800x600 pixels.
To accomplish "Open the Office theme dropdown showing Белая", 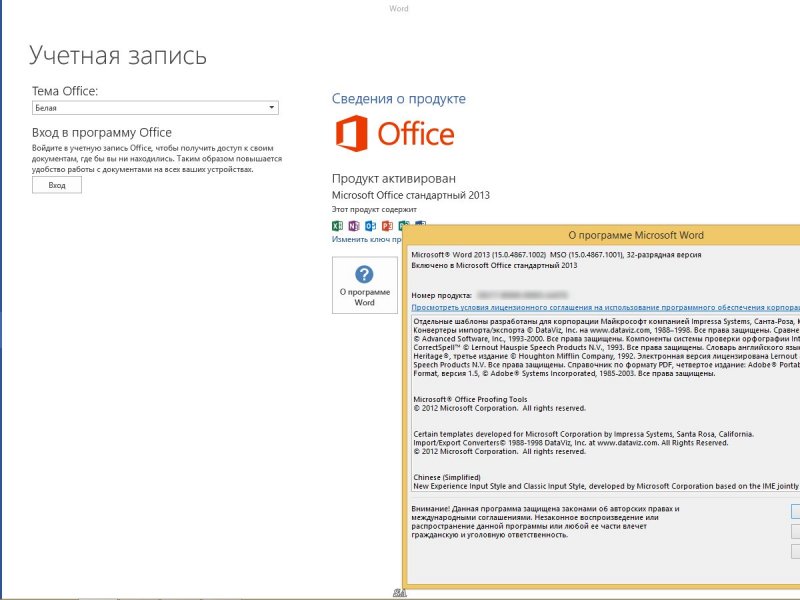I will 155,108.
